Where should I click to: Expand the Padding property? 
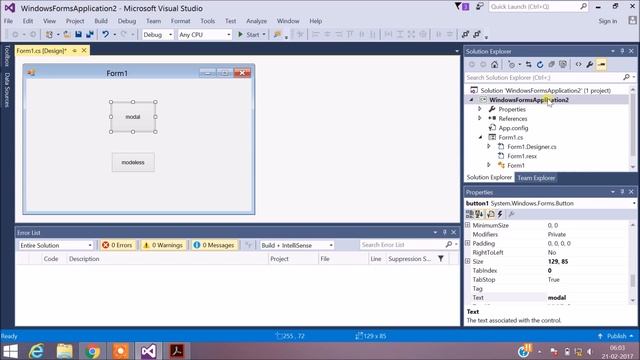(x=468, y=243)
